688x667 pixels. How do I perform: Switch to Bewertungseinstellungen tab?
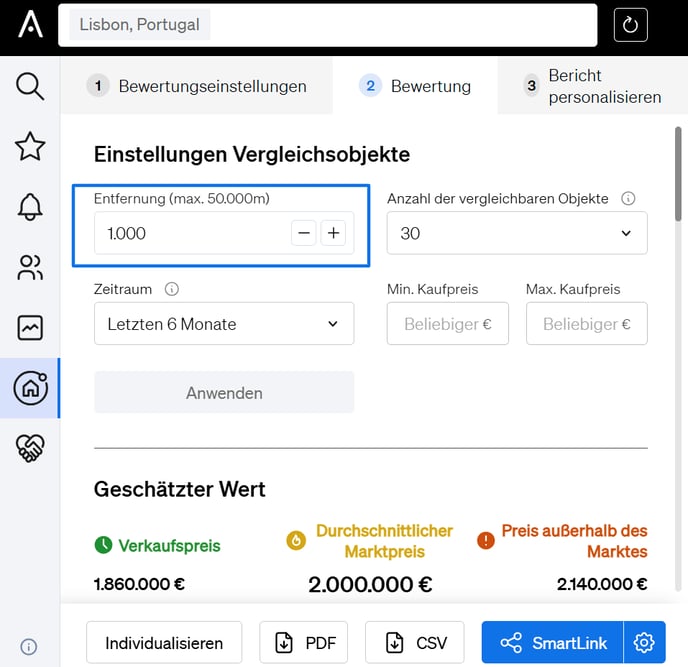197,86
